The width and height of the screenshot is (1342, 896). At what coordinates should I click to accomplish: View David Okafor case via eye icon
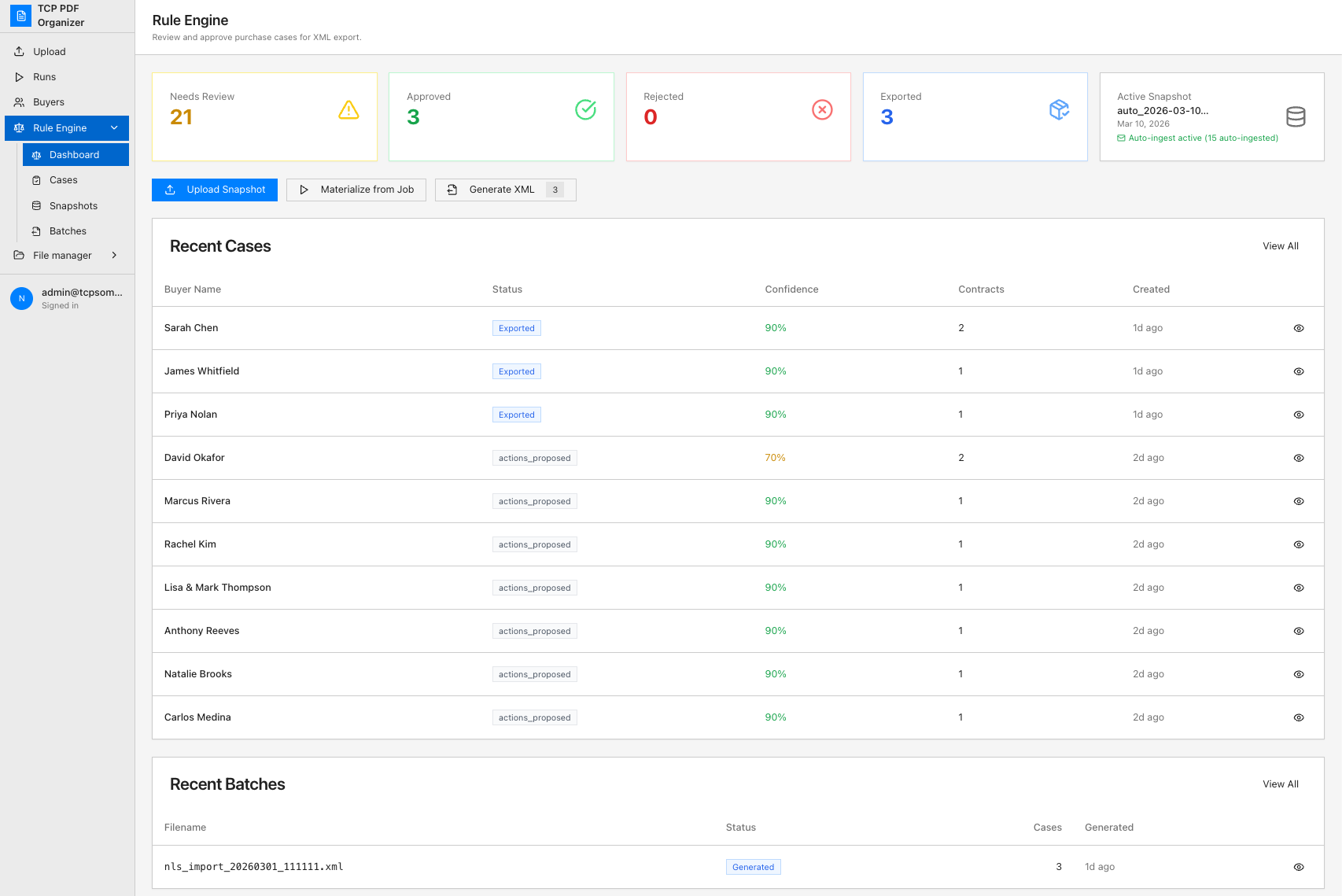1299,459
